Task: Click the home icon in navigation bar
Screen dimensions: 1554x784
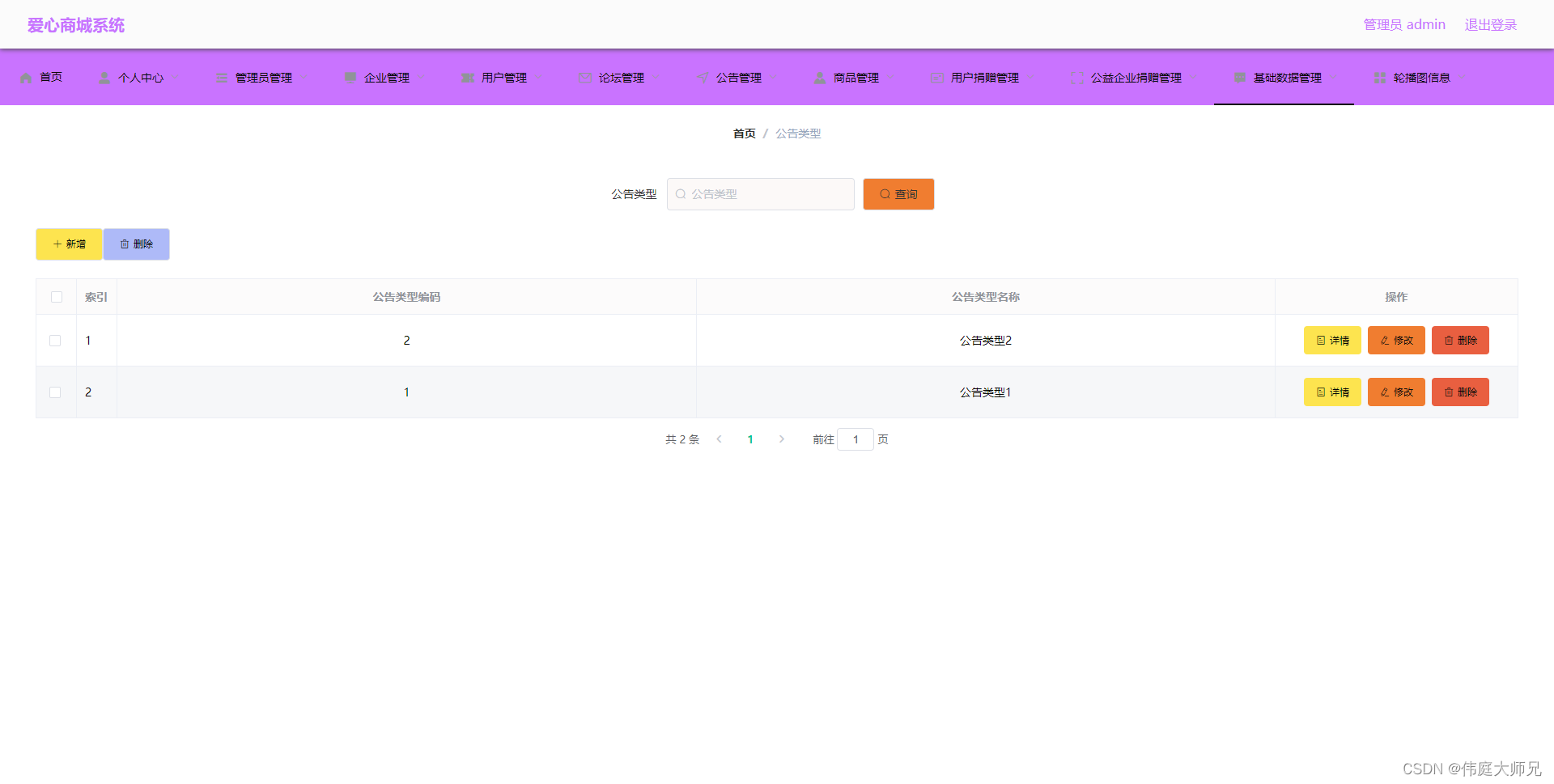Action: 26,78
